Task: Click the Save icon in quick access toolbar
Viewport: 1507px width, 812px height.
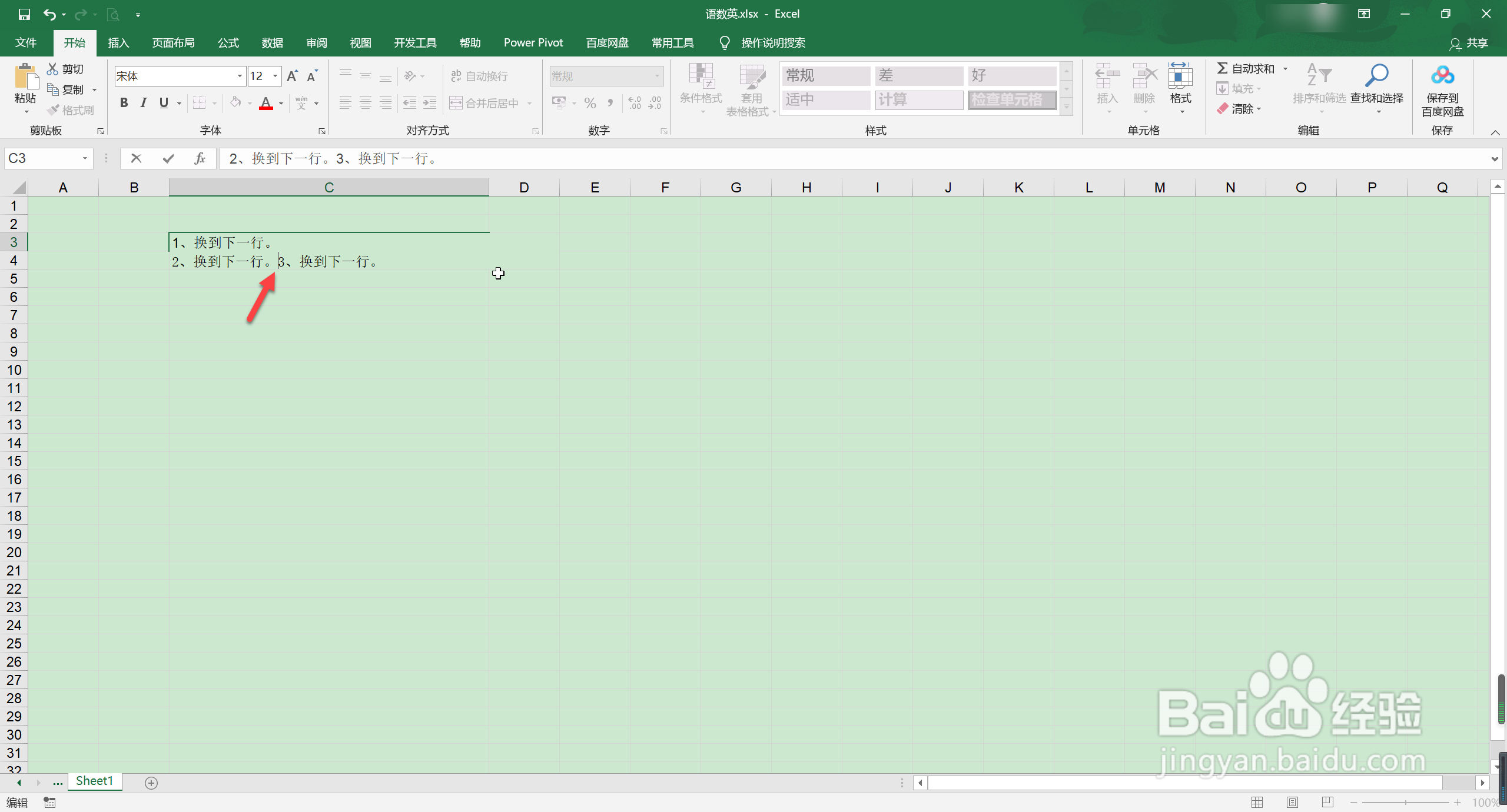Action: pyautogui.click(x=24, y=14)
